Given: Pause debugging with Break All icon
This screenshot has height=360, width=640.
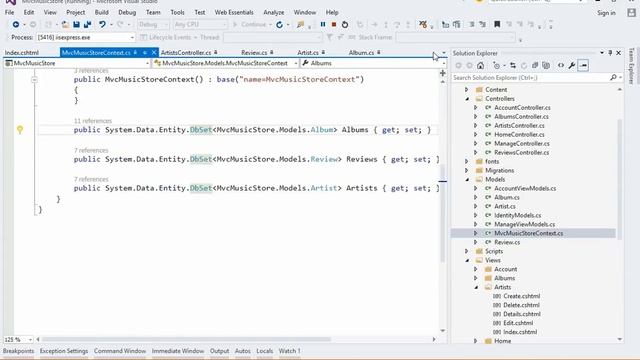Looking at the screenshot, I should (x=323, y=24).
